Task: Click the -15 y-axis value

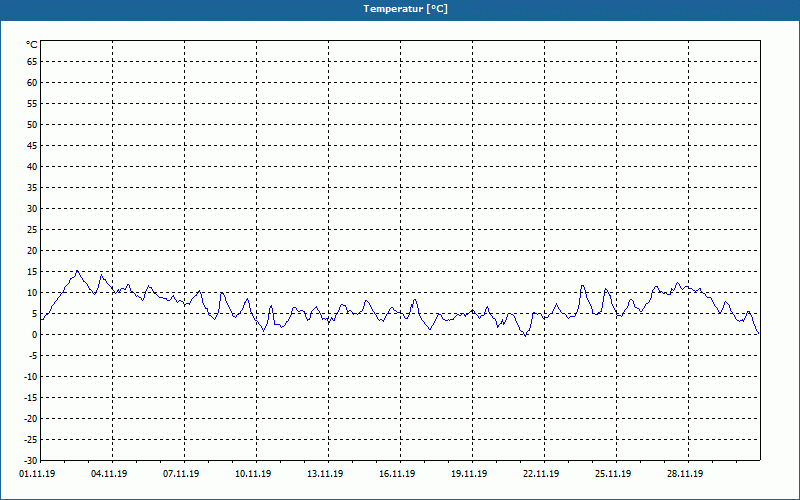Action: coord(31,397)
